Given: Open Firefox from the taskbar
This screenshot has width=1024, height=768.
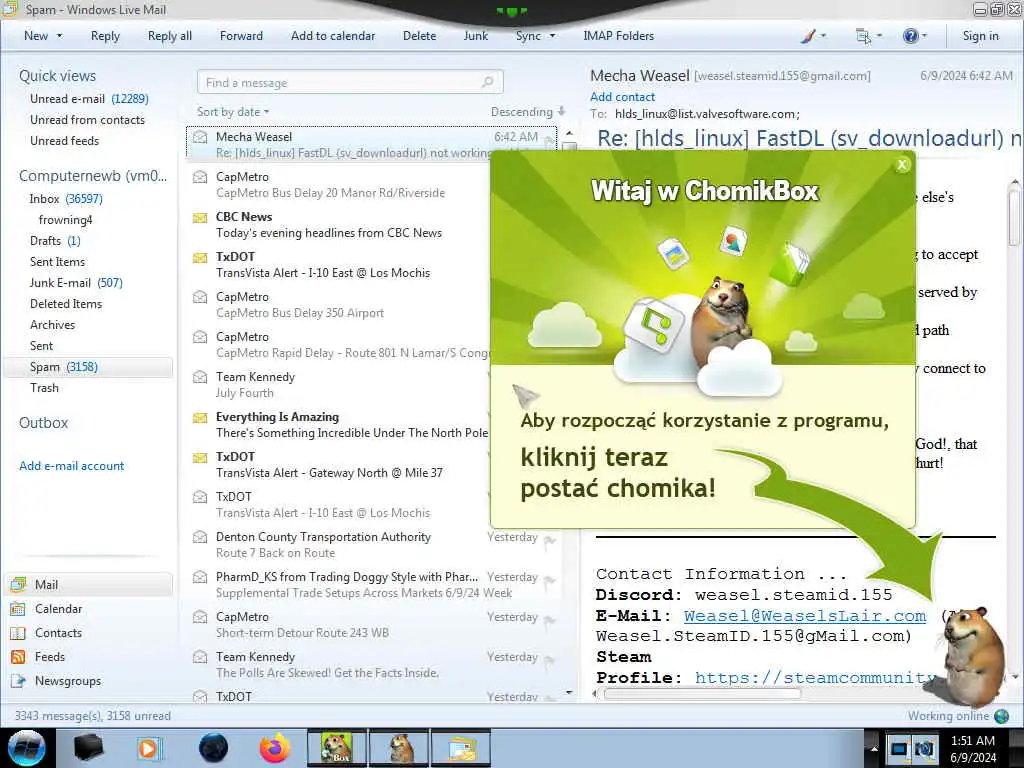Looking at the screenshot, I should 275,748.
